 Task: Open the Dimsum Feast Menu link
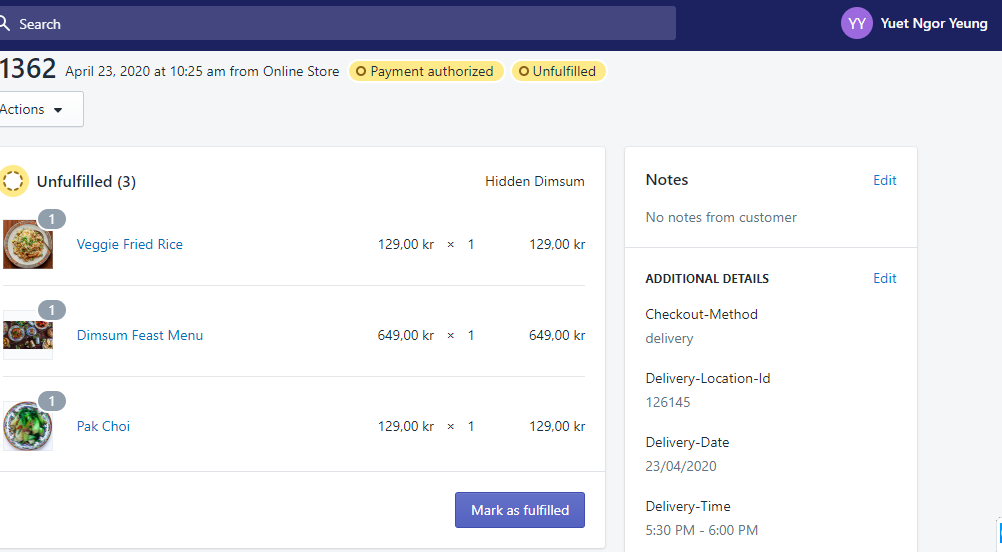pos(140,336)
